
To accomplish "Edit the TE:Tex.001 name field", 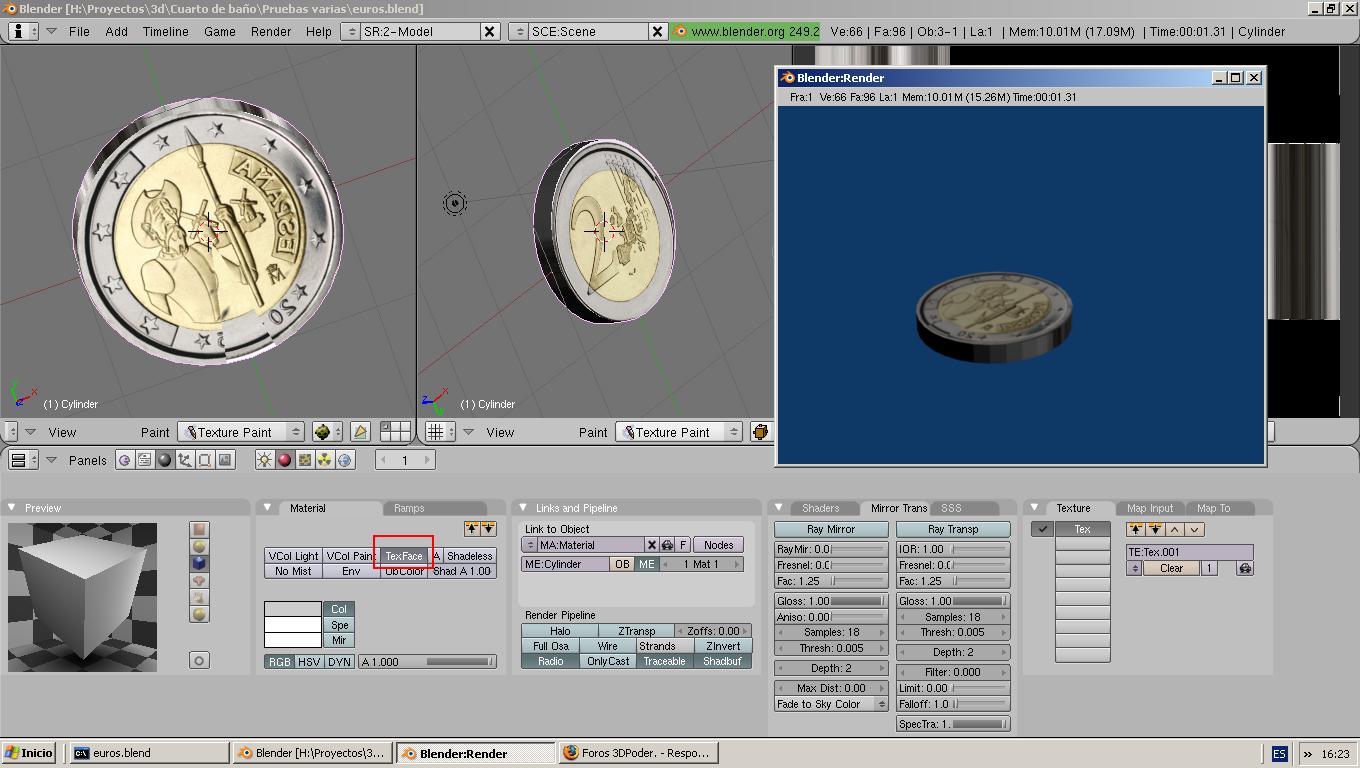I will pyautogui.click(x=1190, y=552).
